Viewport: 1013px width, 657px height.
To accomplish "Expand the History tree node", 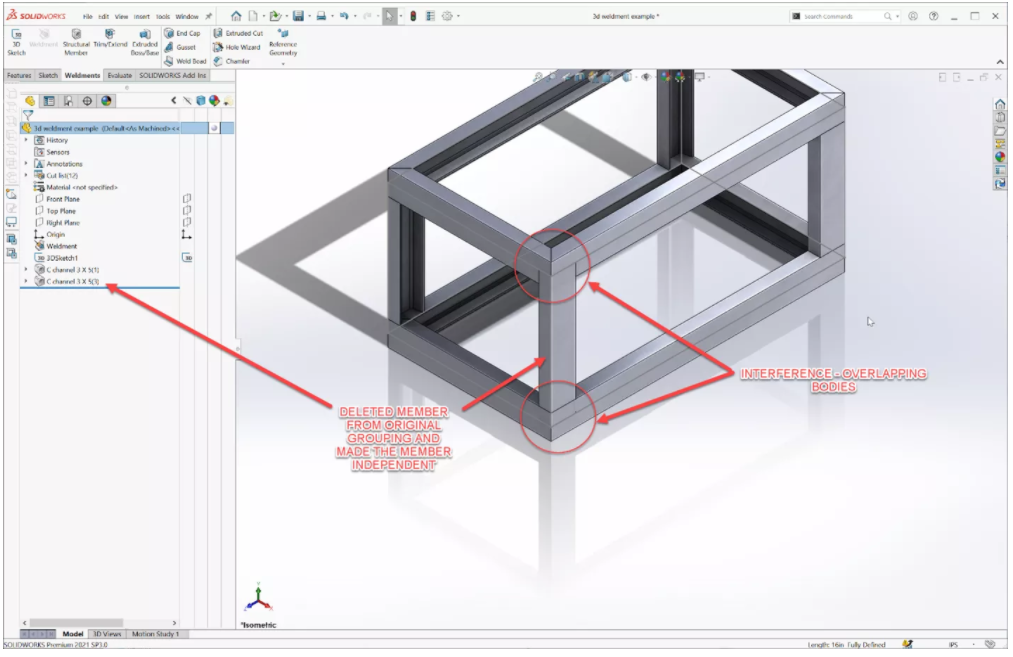I will click(x=26, y=140).
